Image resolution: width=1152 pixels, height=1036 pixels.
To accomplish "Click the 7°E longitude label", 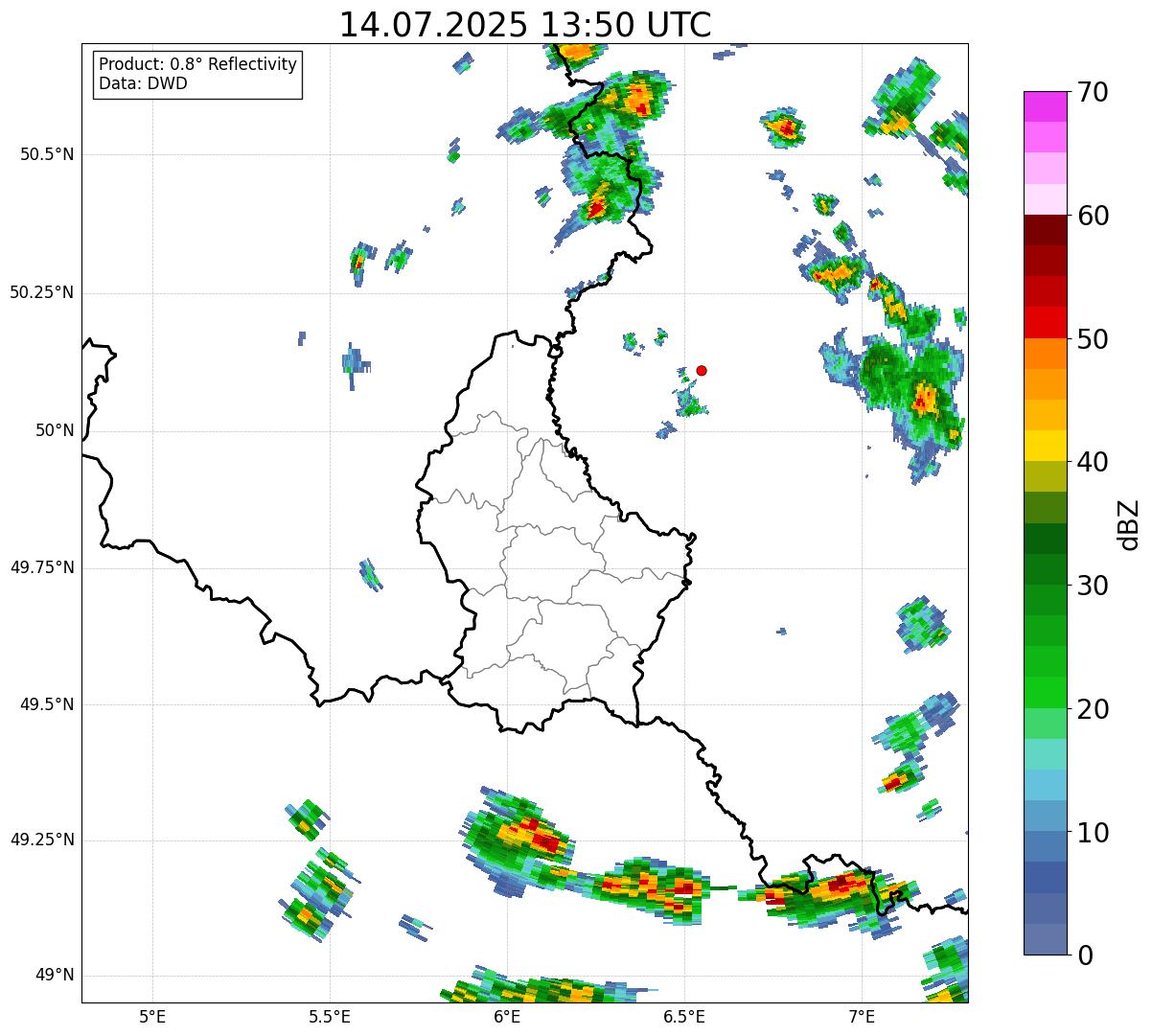I will [862, 1016].
